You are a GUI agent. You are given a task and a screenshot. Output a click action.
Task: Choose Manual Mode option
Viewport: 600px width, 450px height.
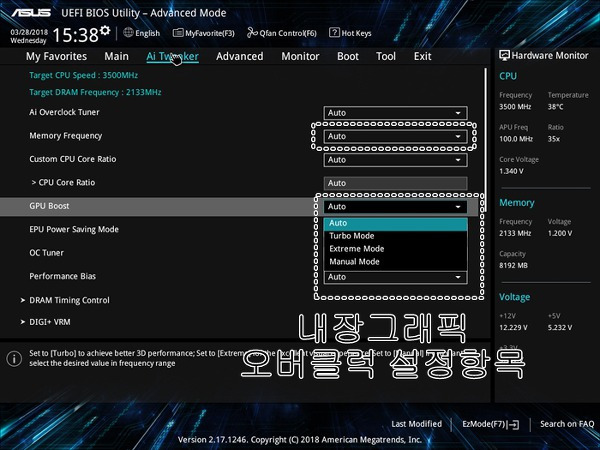pos(395,262)
